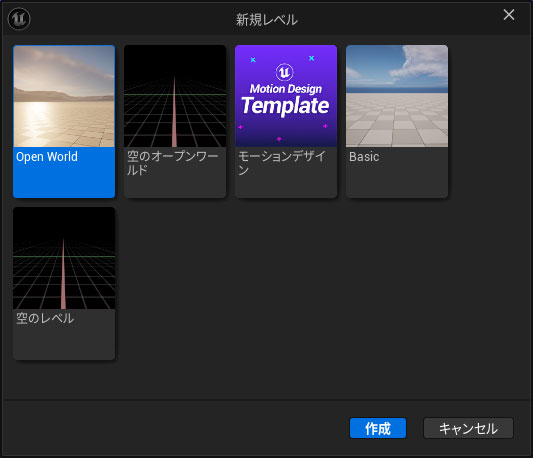Click the word Template in purple thumbnail

(x=285, y=106)
